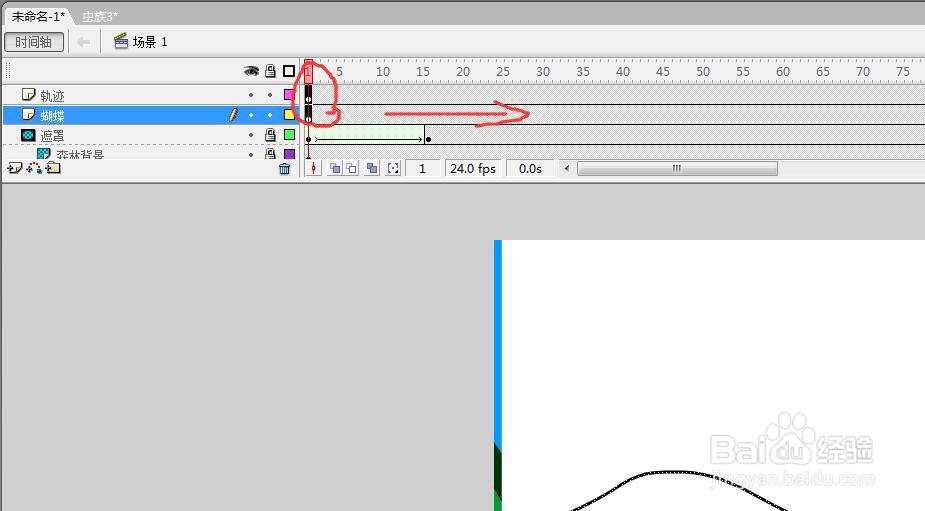Show all layers as outlines header box

[289, 71]
